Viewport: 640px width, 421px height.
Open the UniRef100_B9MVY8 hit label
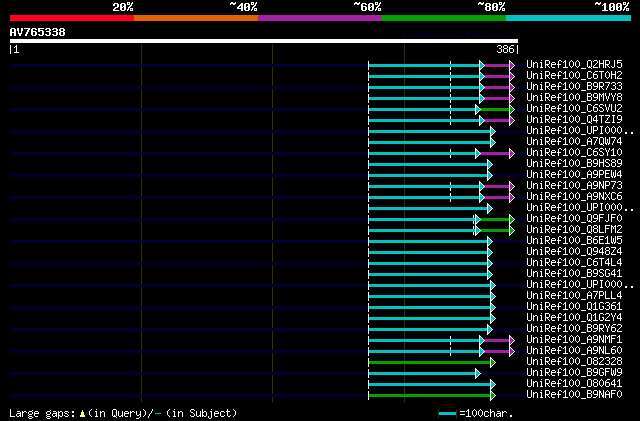[x=574, y=98]
